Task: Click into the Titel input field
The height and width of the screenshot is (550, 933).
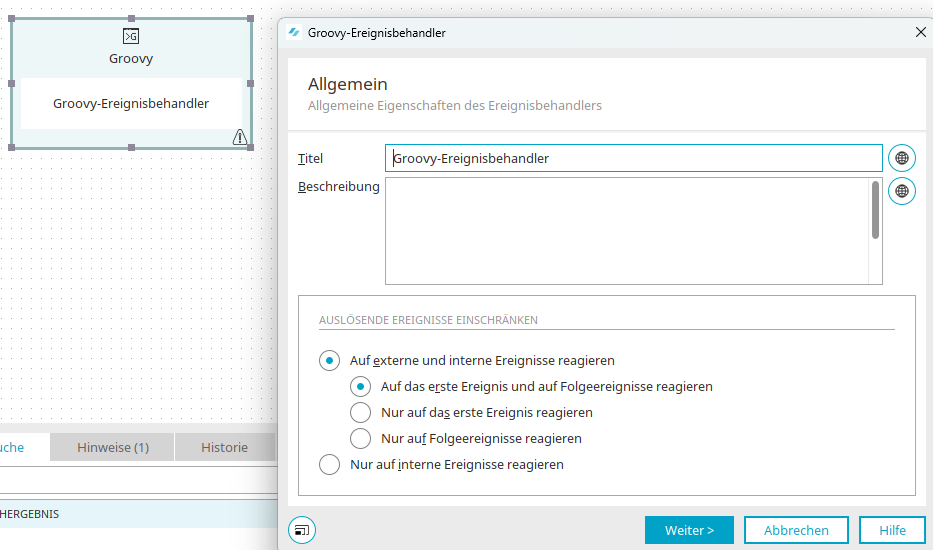Action: click(634, 158)
